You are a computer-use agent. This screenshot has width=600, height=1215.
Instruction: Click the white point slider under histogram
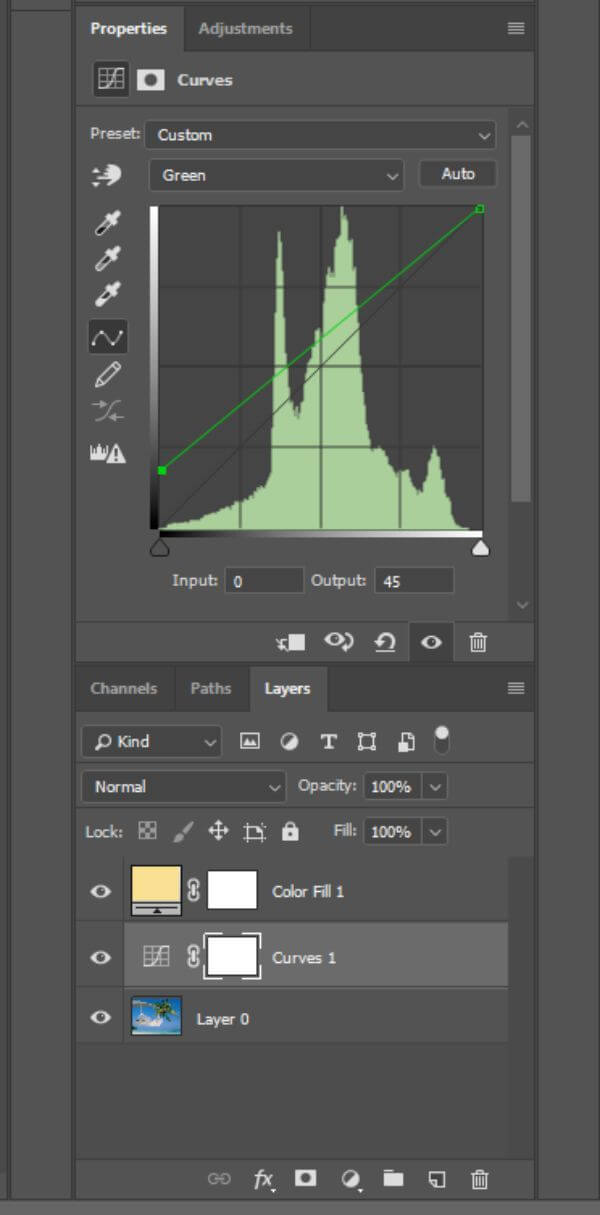tap(480, 548)
